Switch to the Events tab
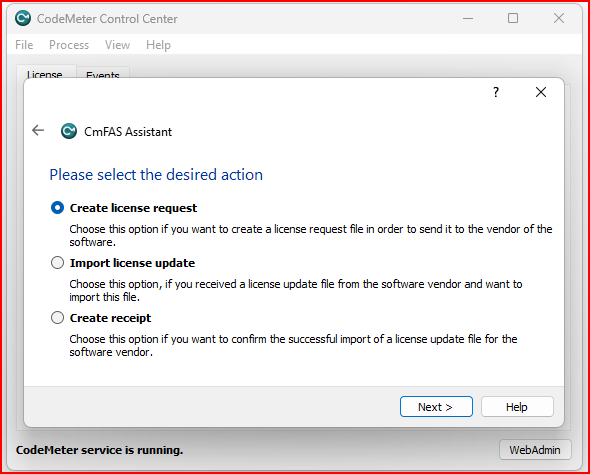Image resolution: width=590 pixels, height=474 pixels. click(x=103, y=73)
